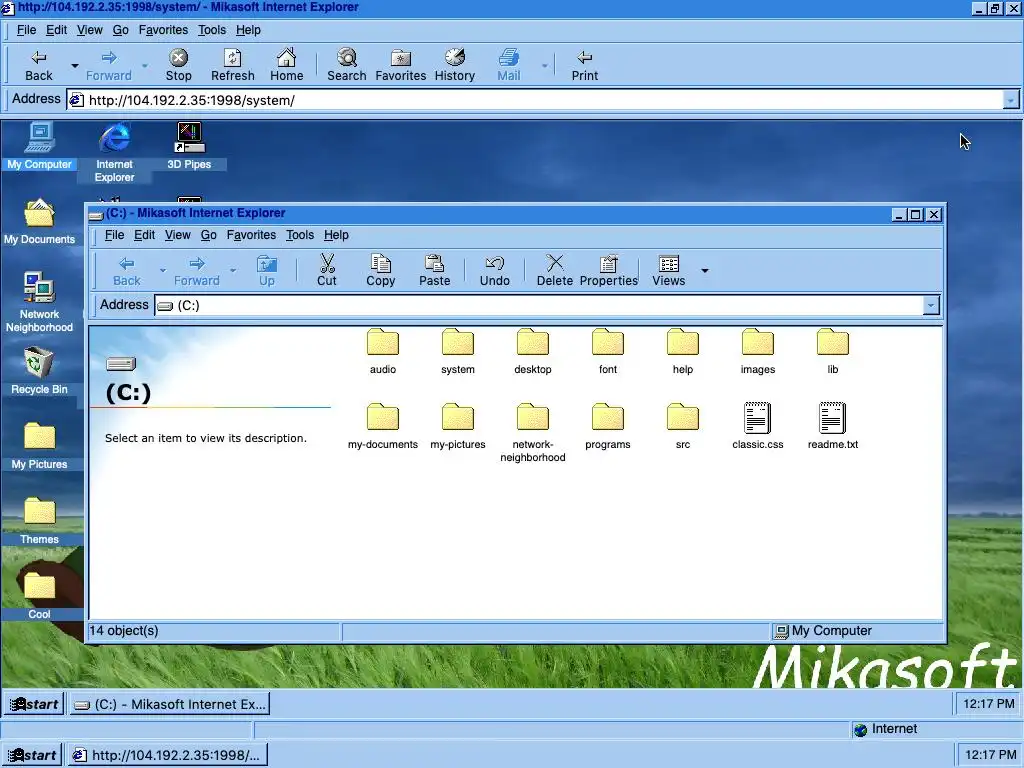Select the my-documents folder
The width and height of the screenshot is (1024, 768).
[383, 426]
